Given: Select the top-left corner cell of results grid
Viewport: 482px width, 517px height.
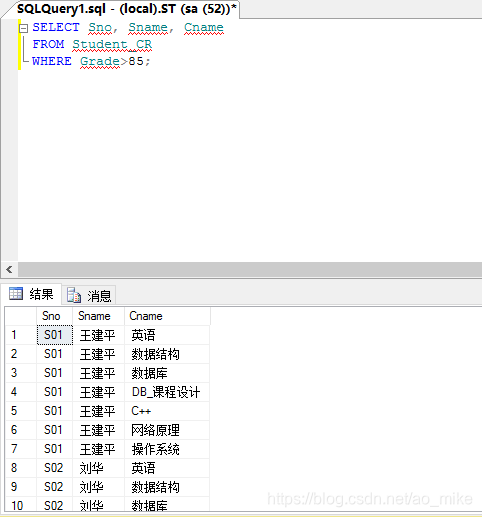Looking at the screenshot, I should 21,316.
